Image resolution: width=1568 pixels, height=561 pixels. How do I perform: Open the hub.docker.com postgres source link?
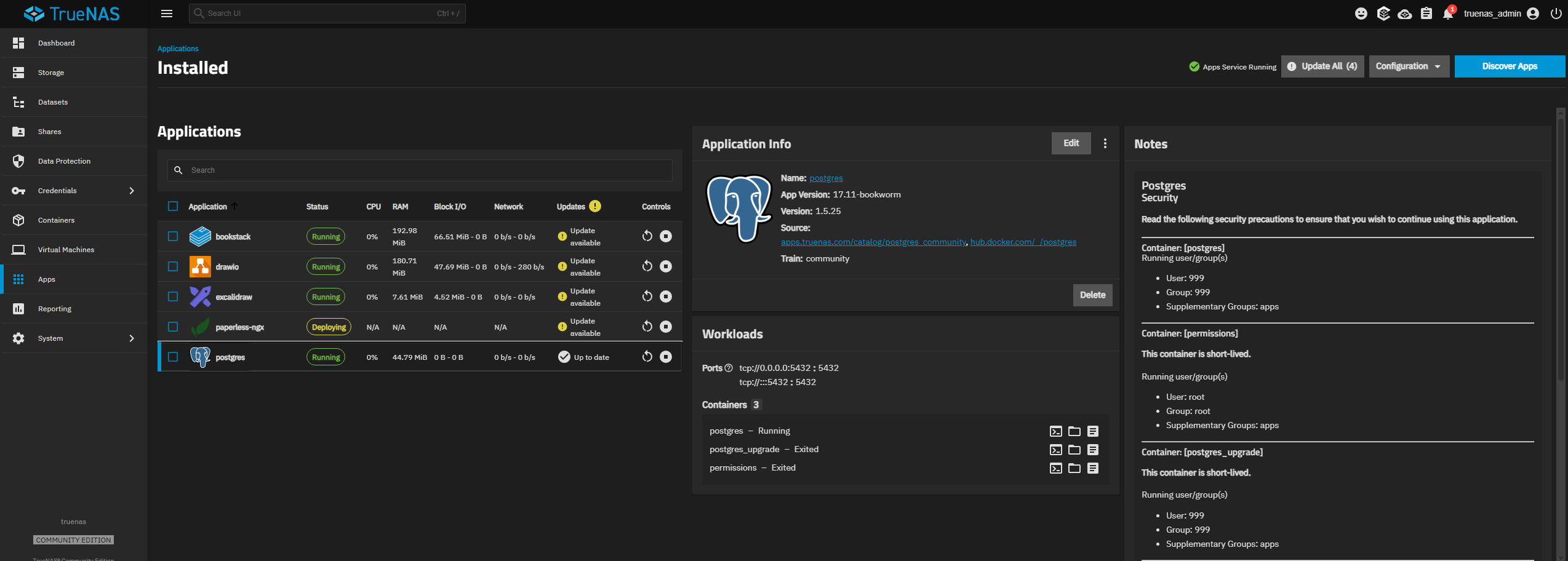(1023, 242)
